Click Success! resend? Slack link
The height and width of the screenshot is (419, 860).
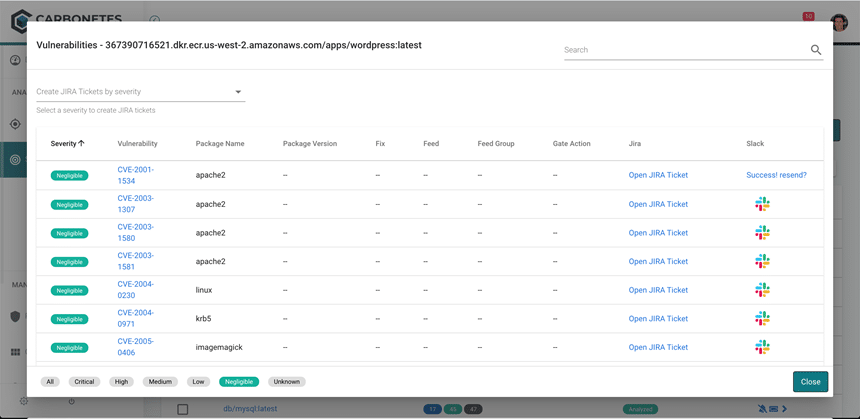[x=776, y=175]
